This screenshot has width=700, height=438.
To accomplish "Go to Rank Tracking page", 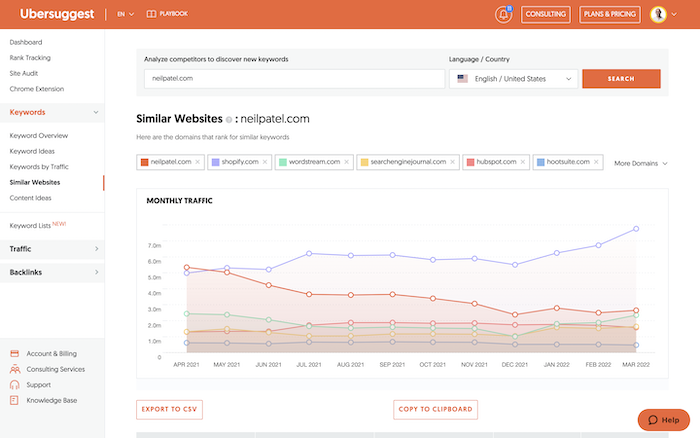I will [30, 58].
